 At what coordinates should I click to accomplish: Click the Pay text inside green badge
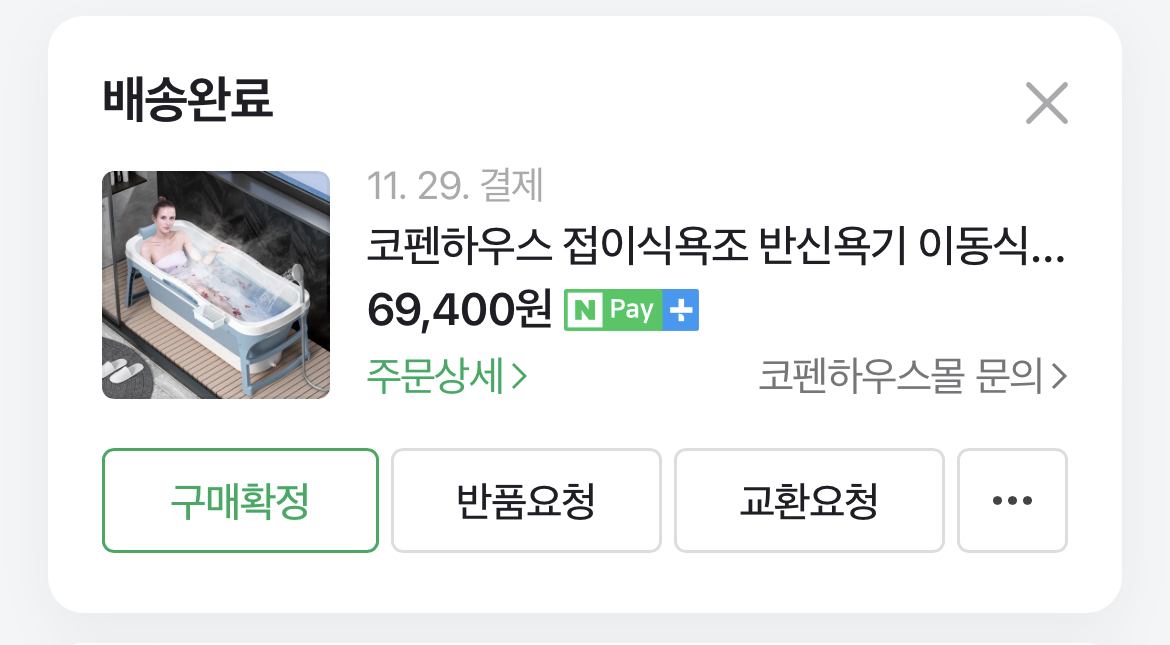pos(631,309)
